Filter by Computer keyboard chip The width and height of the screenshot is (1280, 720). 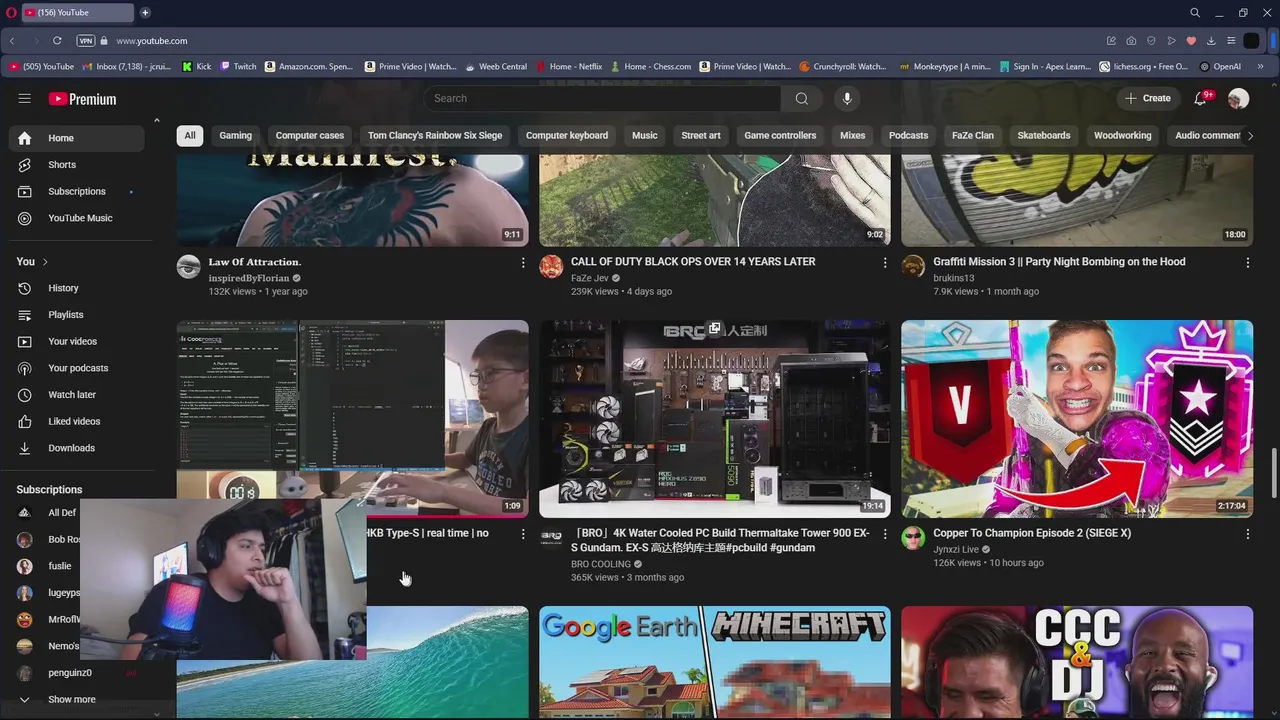click(567, 135)
